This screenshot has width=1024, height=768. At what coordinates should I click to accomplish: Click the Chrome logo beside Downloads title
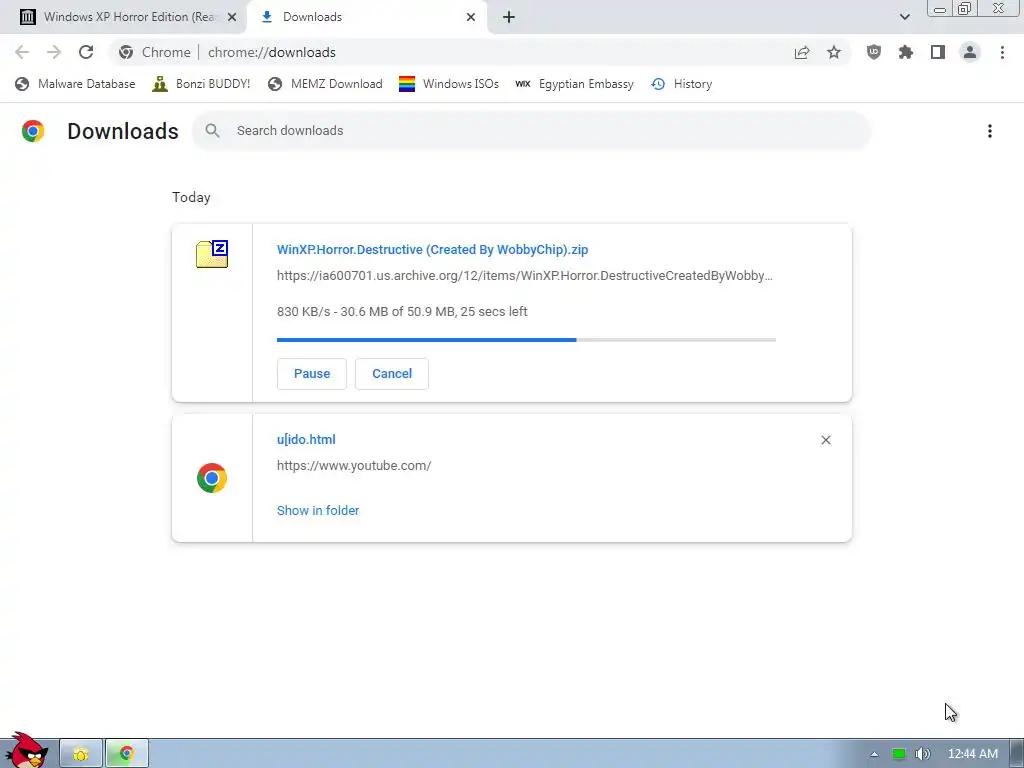point(33,131)
